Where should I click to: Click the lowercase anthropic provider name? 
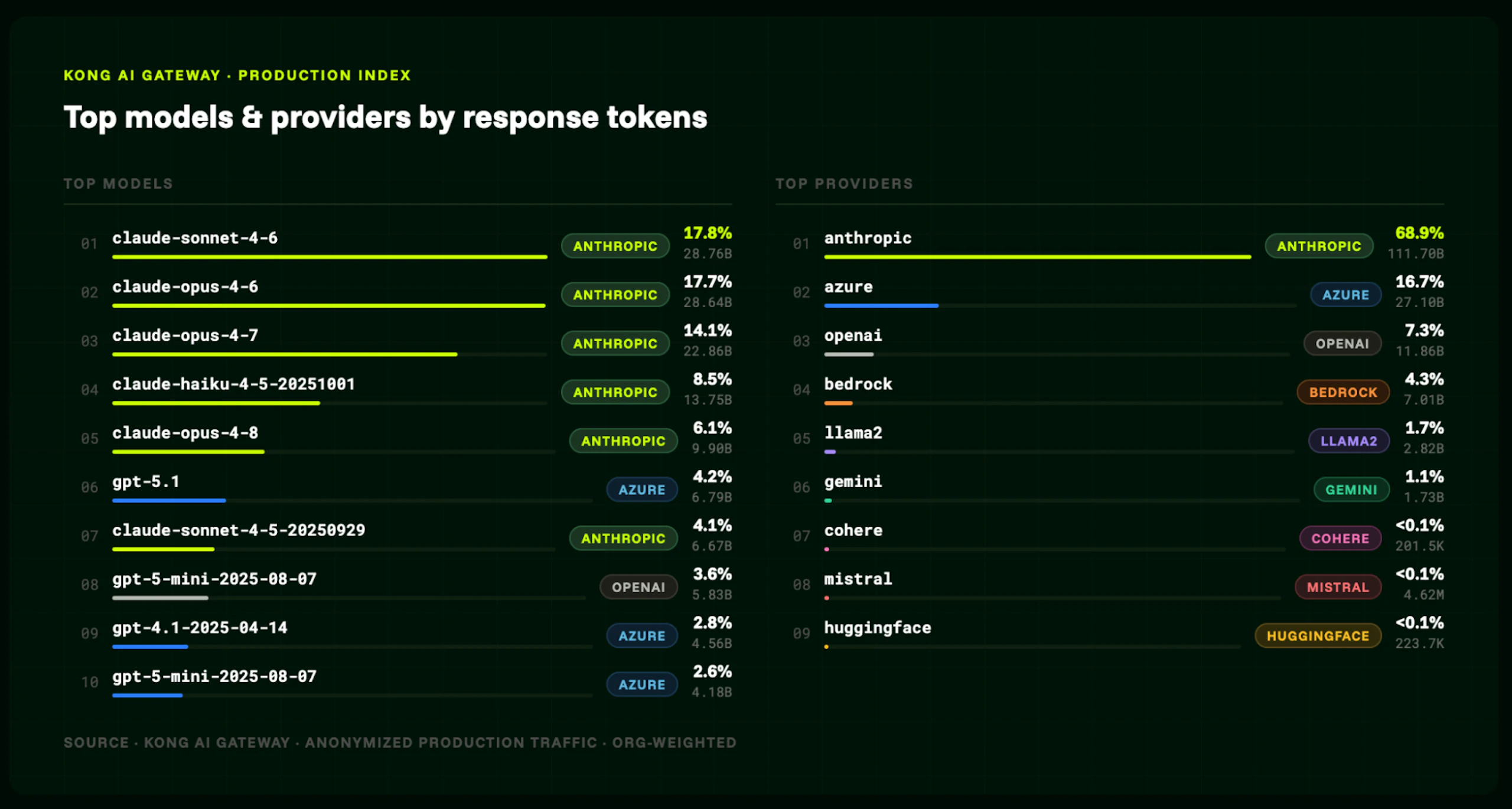click(x=868, y=238)
